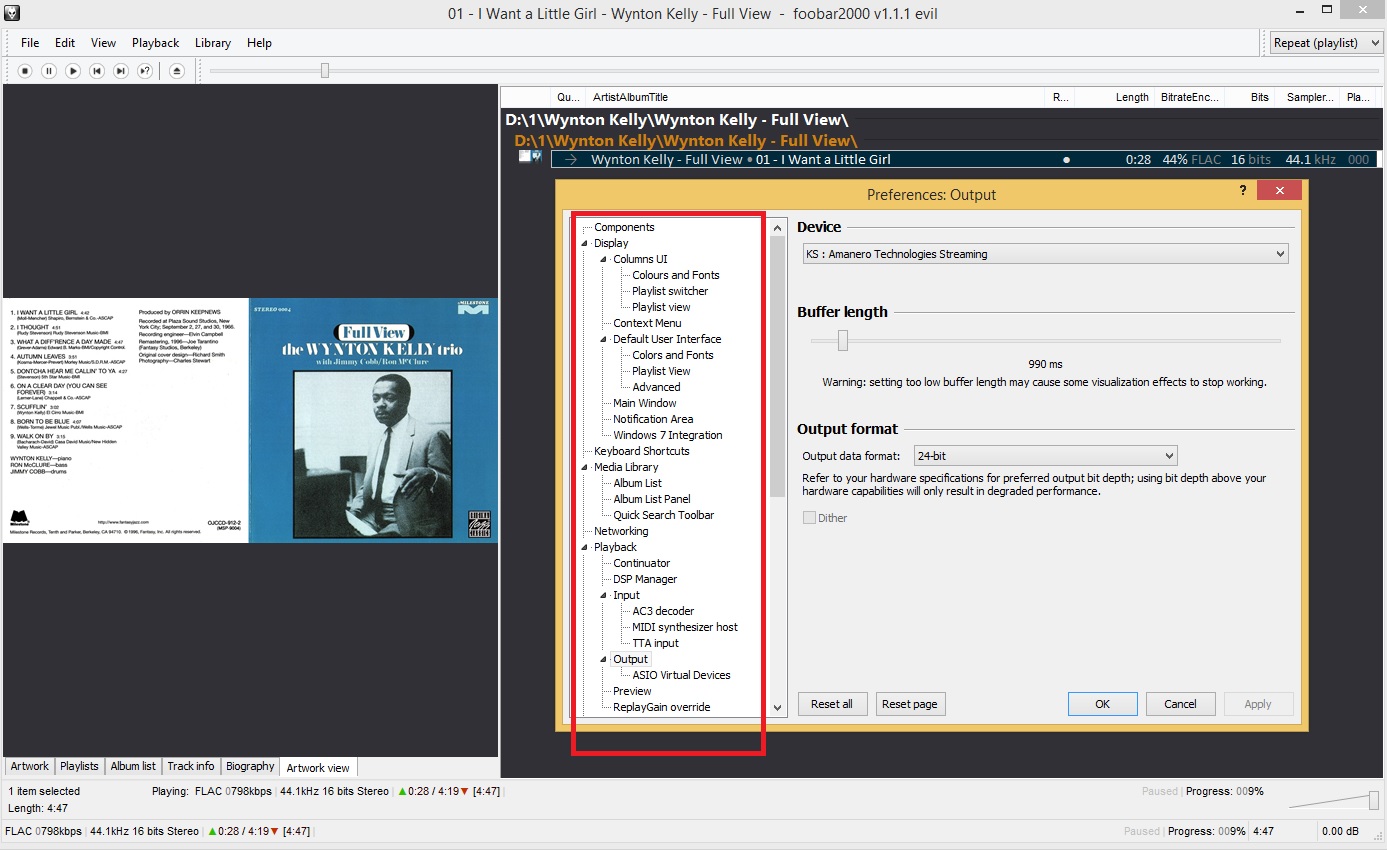This screenshot has height=850, width=1387.
Task: Open the Edit menu
Action: click(65, 43)
